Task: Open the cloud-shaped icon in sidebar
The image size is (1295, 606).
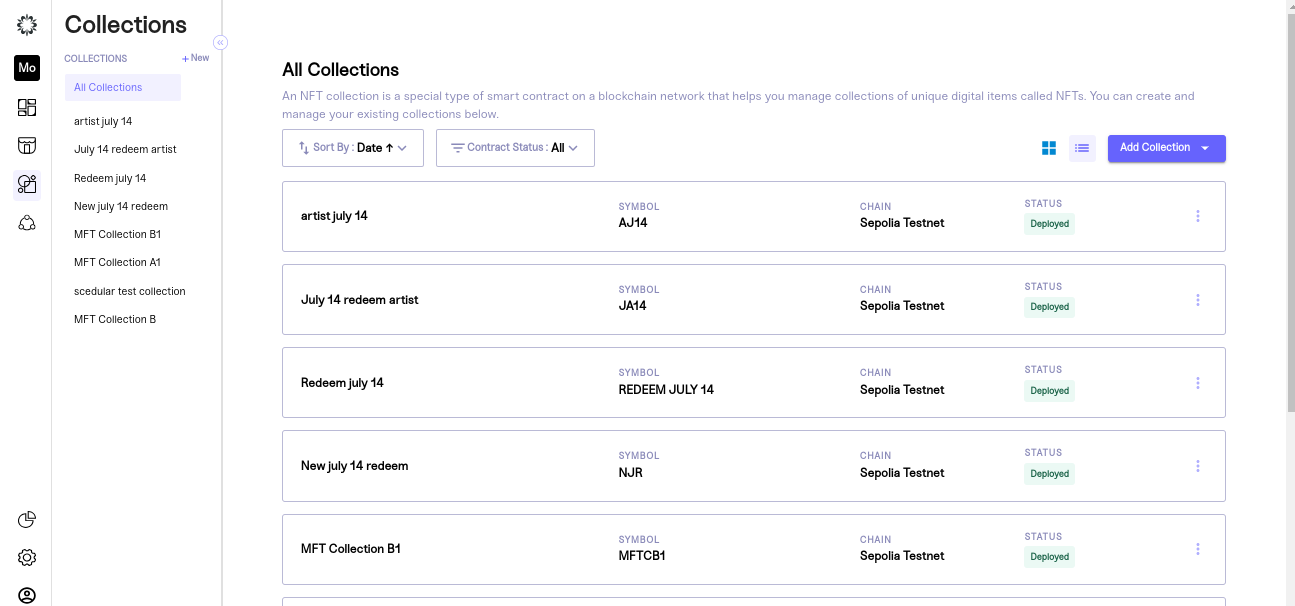Action: 27,223
